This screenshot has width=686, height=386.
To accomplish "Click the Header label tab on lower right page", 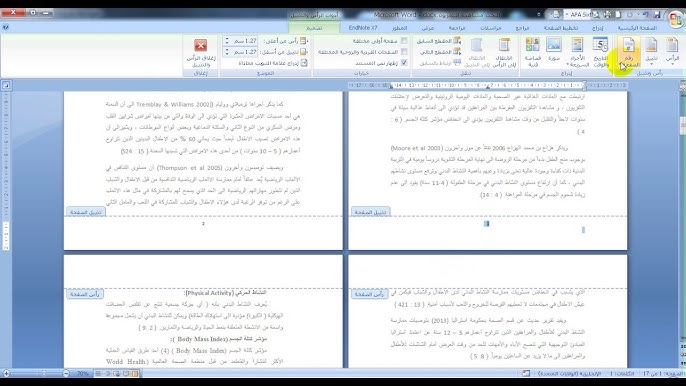I will (370, 294).
